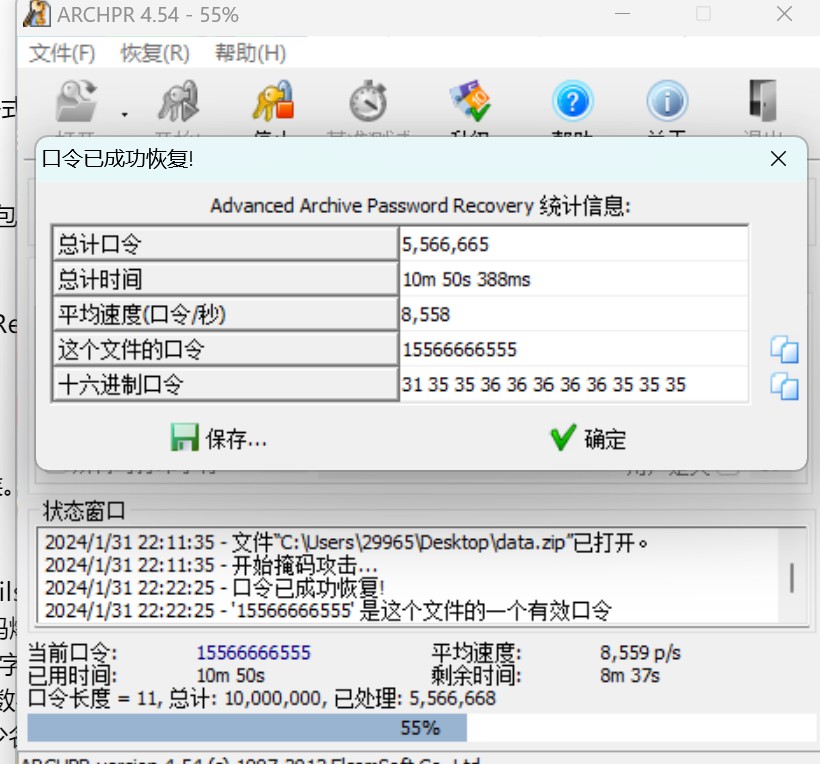Click the Open file toolbar icon
The image size is (820, 764).
(77, 101)
